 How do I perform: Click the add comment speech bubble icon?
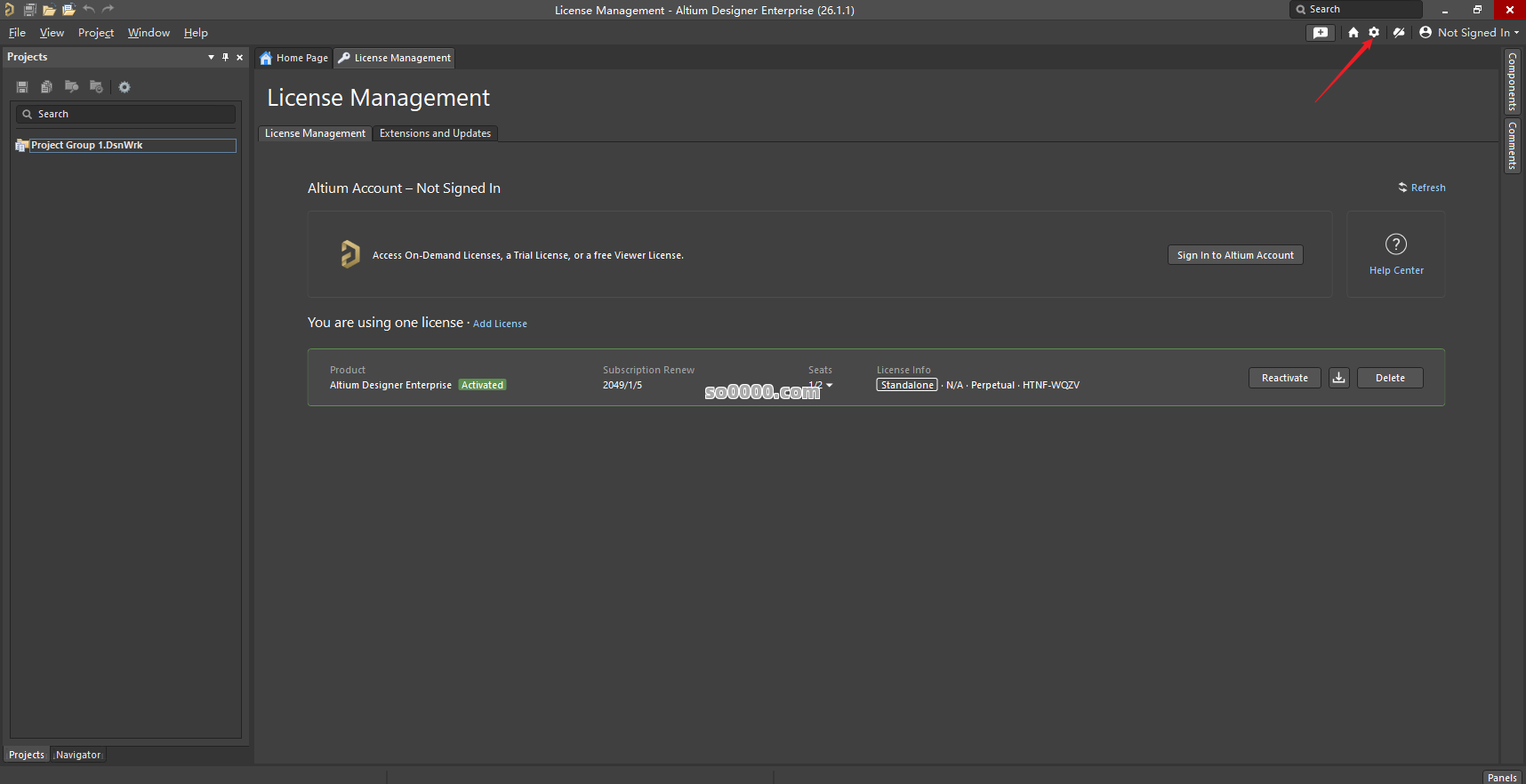(x=1321, y=32)
